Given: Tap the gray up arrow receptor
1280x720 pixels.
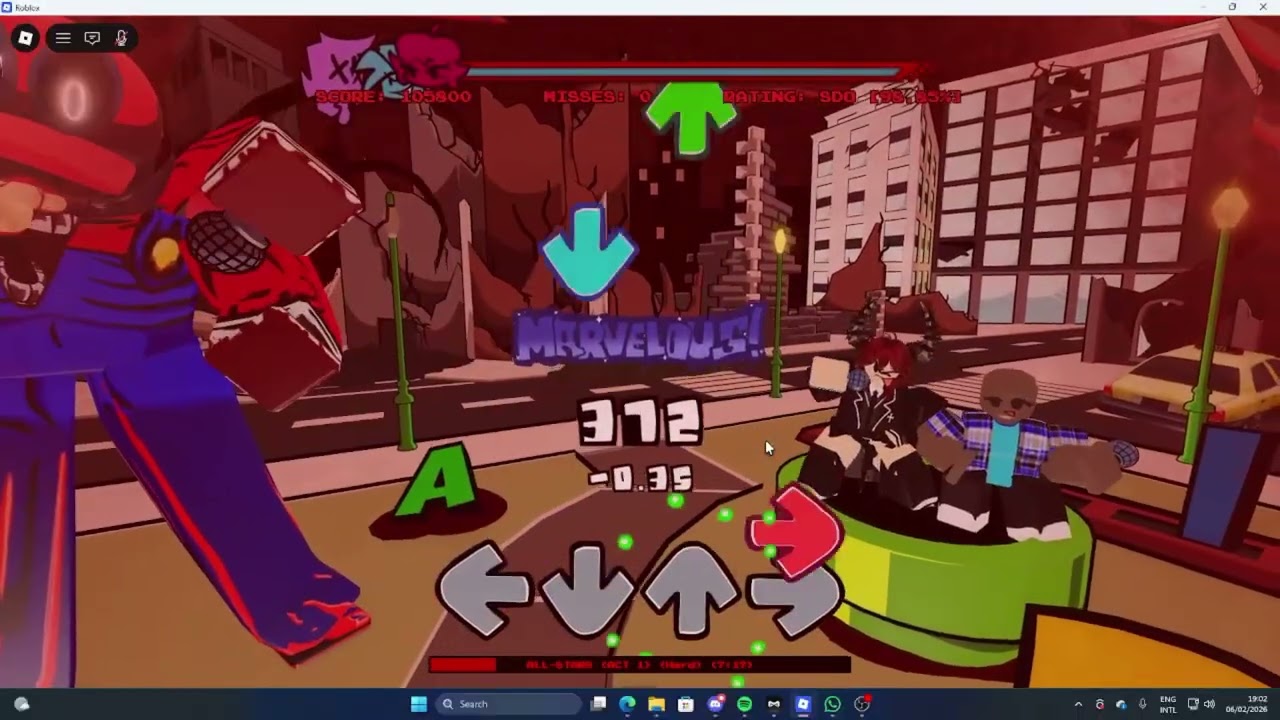Looking at the screenshot, I should tap(691, 592).
